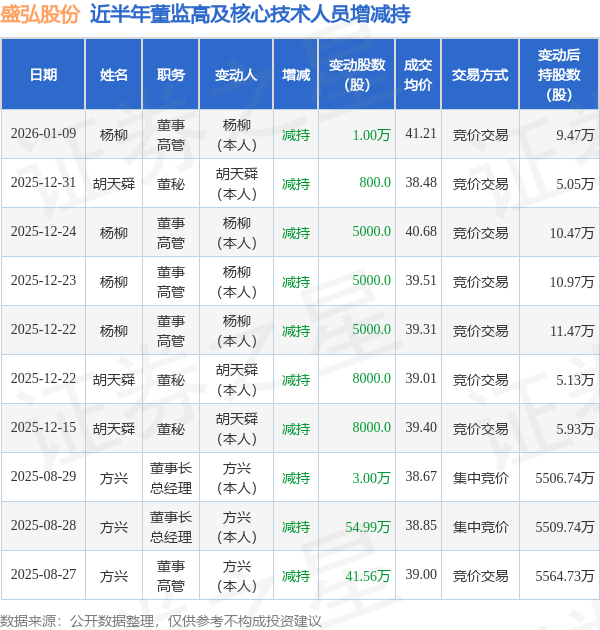The image size is (600, 630).
Task: Click the average price 40.68
Action: coord(421,231)
